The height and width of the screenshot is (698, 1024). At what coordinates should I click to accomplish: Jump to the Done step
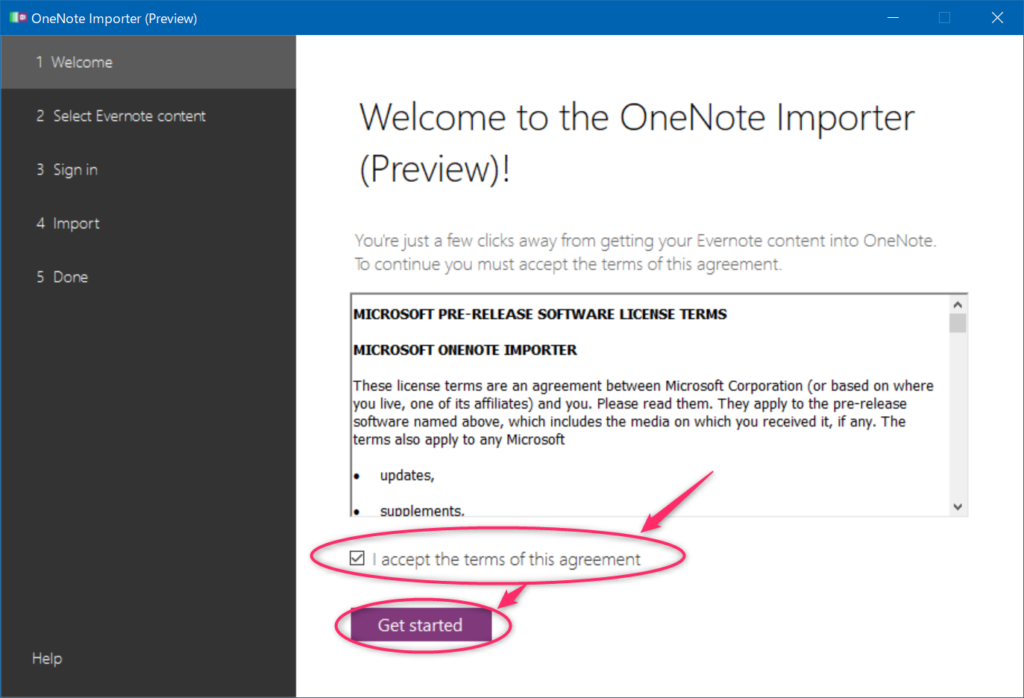coord(148,276)
